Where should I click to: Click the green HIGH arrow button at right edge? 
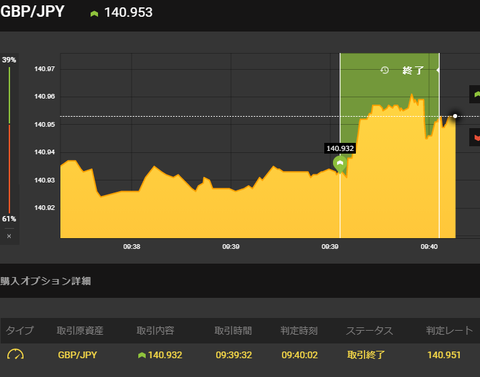tap(475, 94)
